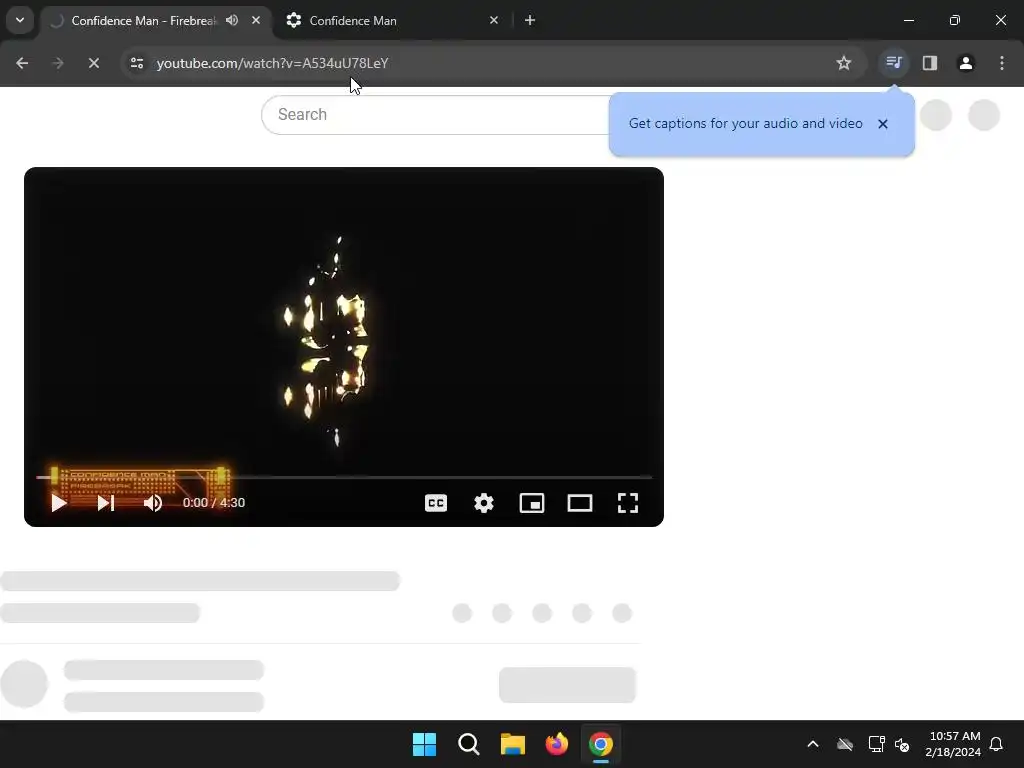
Task: Enable theater mode in the player
Action: [580, 503]
